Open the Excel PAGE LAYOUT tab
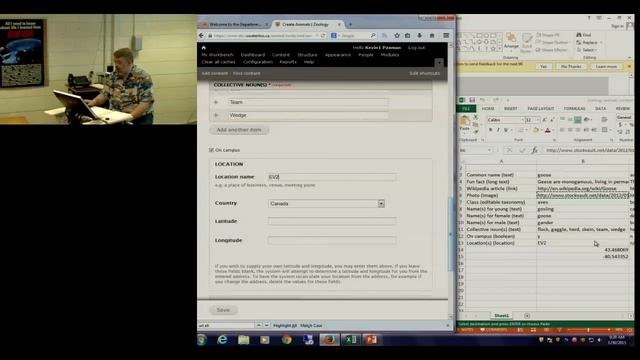The image size is (640, 360). coord(541,109)
